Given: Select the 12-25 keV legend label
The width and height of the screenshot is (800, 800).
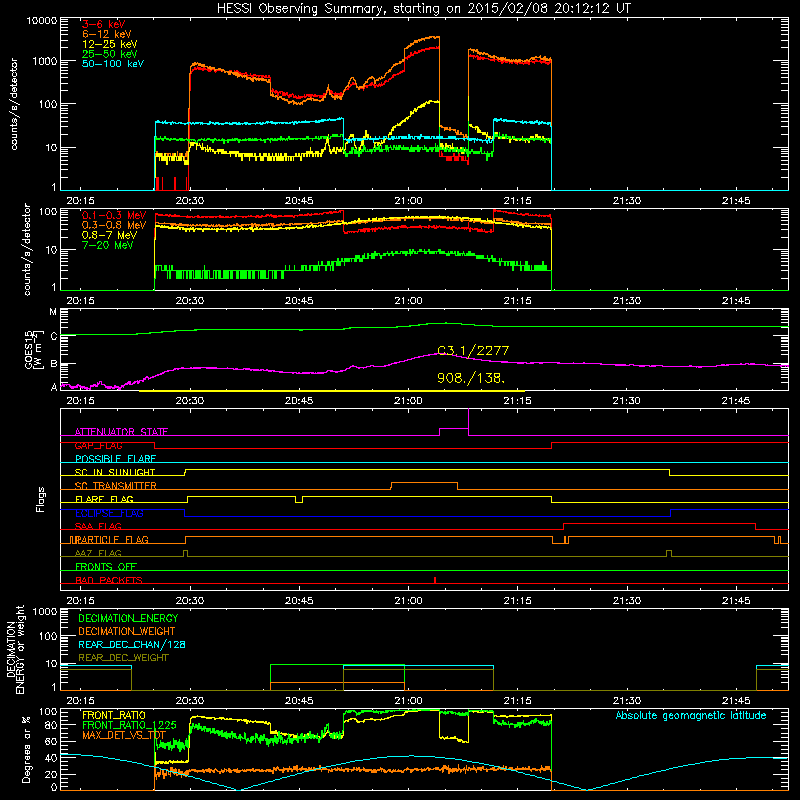Looking at the screenshot, I should (x=109, y=44).
